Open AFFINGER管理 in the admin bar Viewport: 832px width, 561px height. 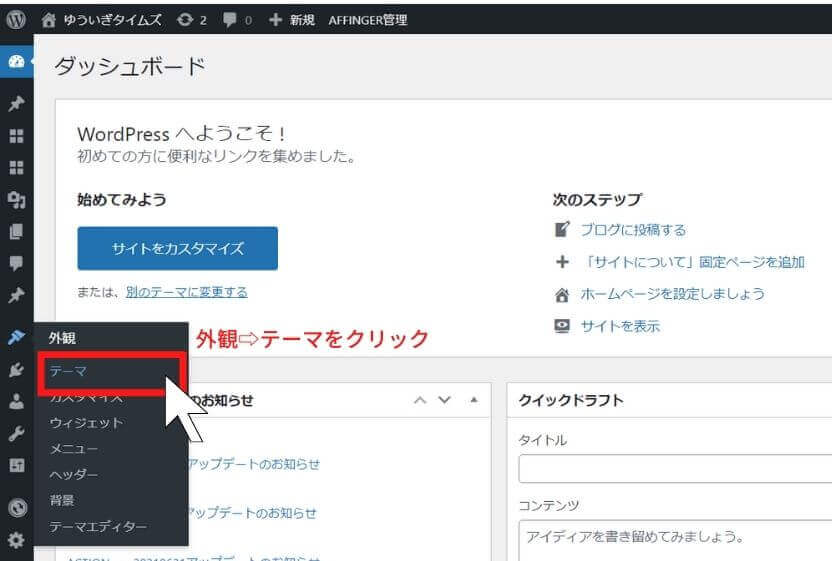pyautogui.click(x=368, y=20)
